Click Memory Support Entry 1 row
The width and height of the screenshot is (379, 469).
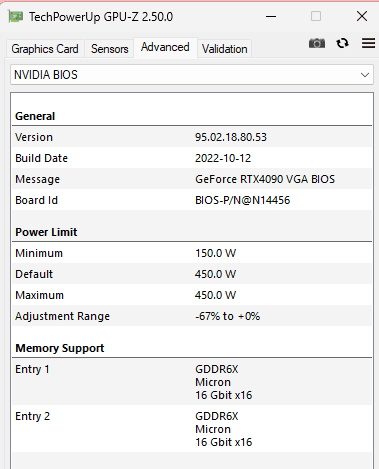[x=192, y=382]
